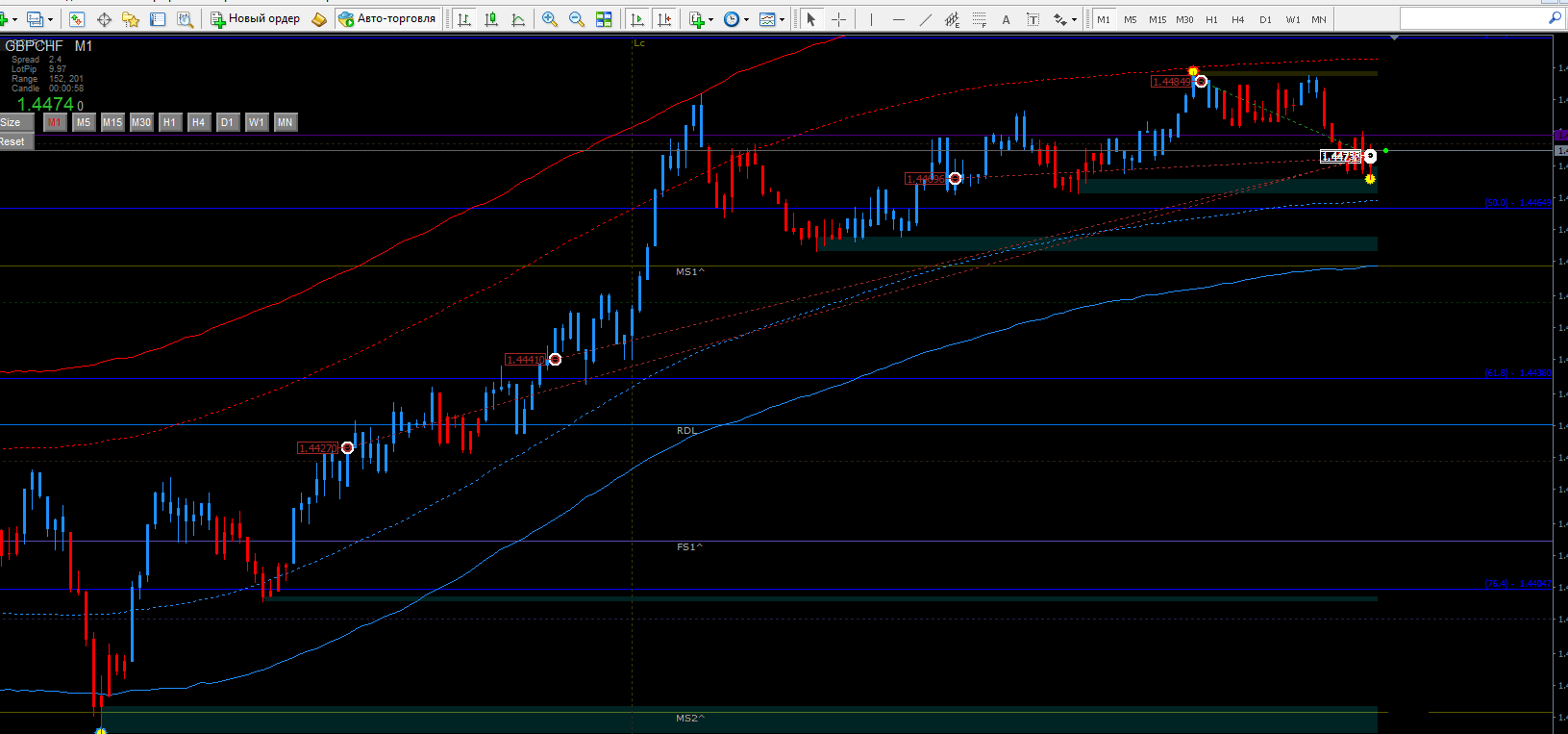Select the crosshair tool
The image size is (1568, 734).
(x=838, y=19)
